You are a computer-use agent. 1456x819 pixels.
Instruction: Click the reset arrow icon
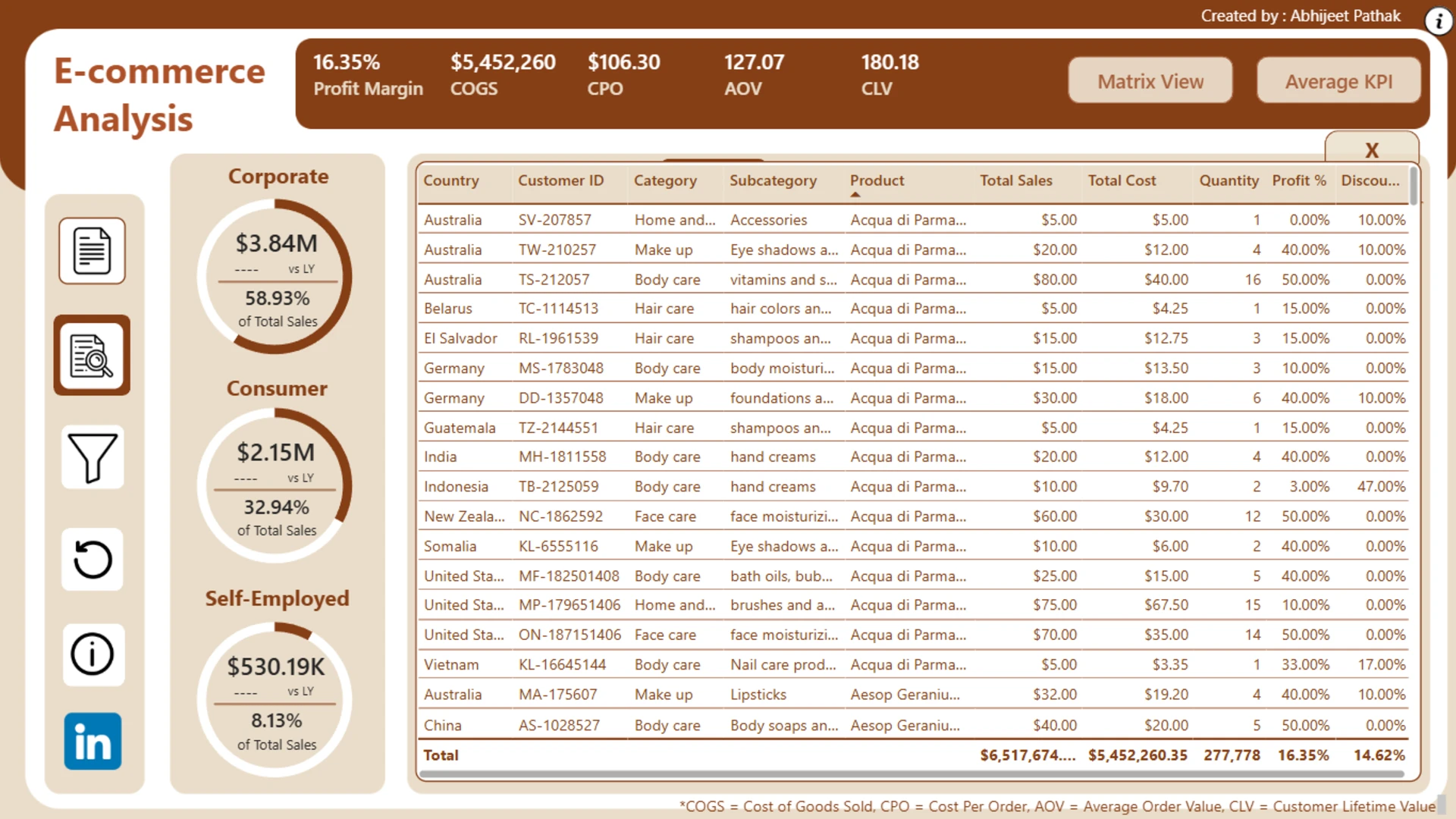pos(93,560)
